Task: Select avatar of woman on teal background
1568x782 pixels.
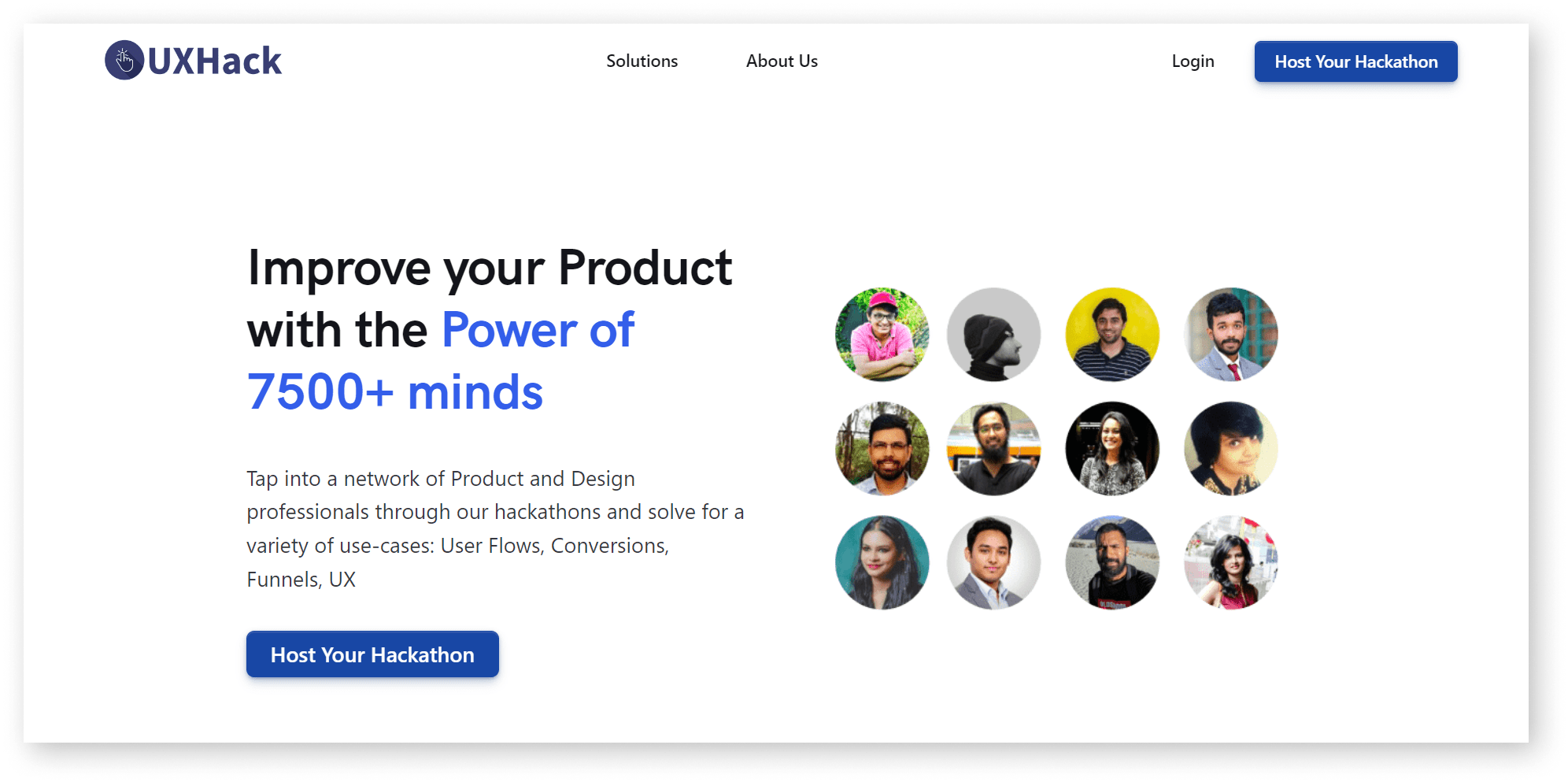Action: point(882,562)
